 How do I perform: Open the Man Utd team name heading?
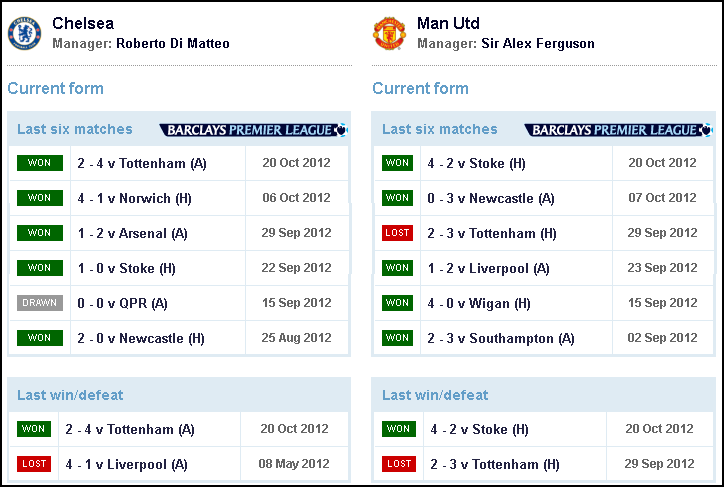(x=448, y=23)
